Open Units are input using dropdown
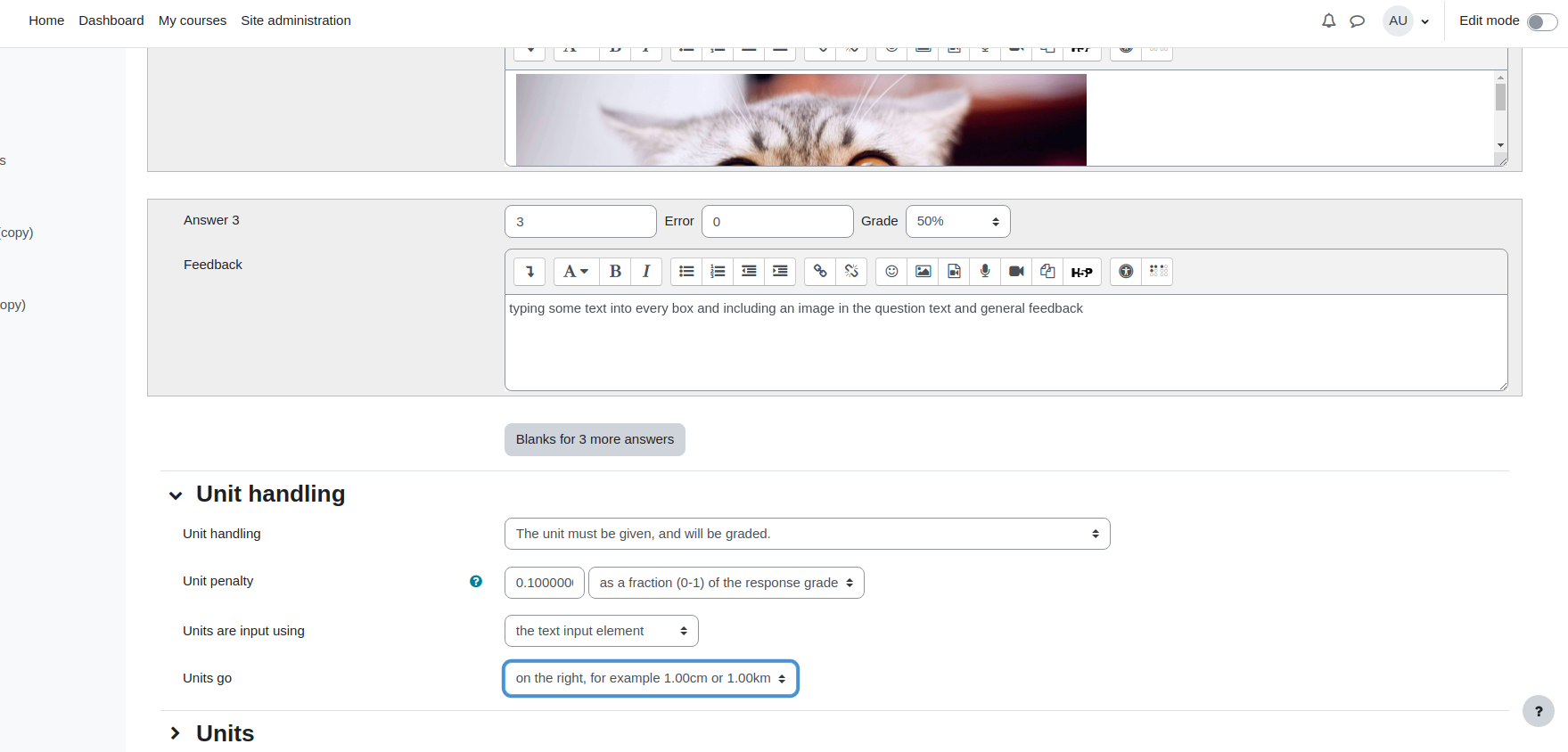This screenshot has height=752, width=1568. click(602, 631)
